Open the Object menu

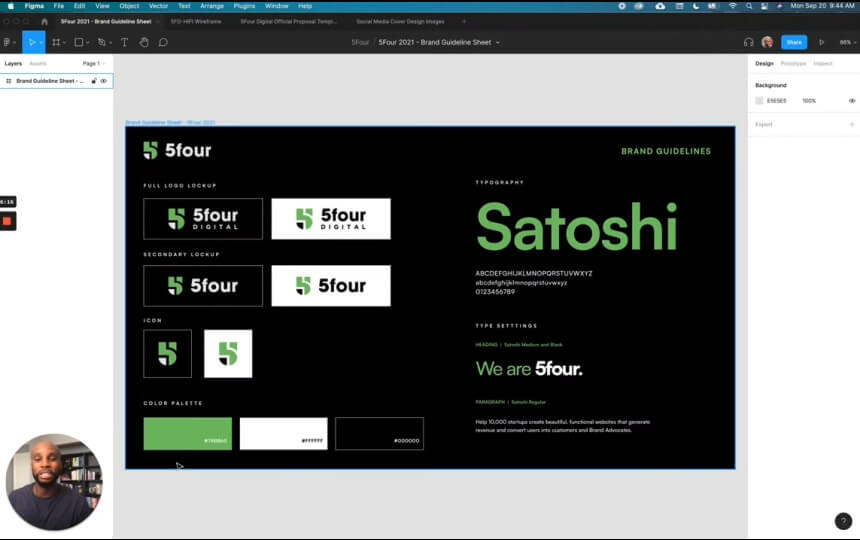[x=129, y=6]
